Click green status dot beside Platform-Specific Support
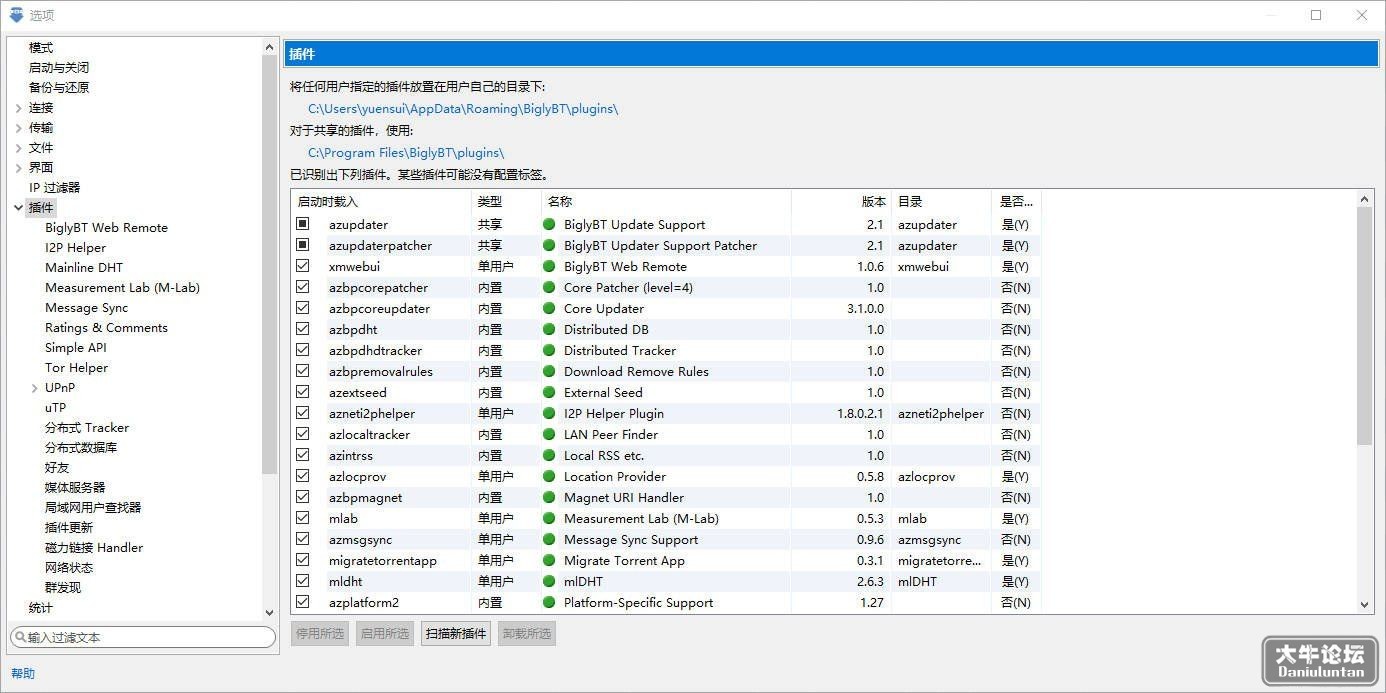Viewport: 1386px width, 693px height. 549,602
